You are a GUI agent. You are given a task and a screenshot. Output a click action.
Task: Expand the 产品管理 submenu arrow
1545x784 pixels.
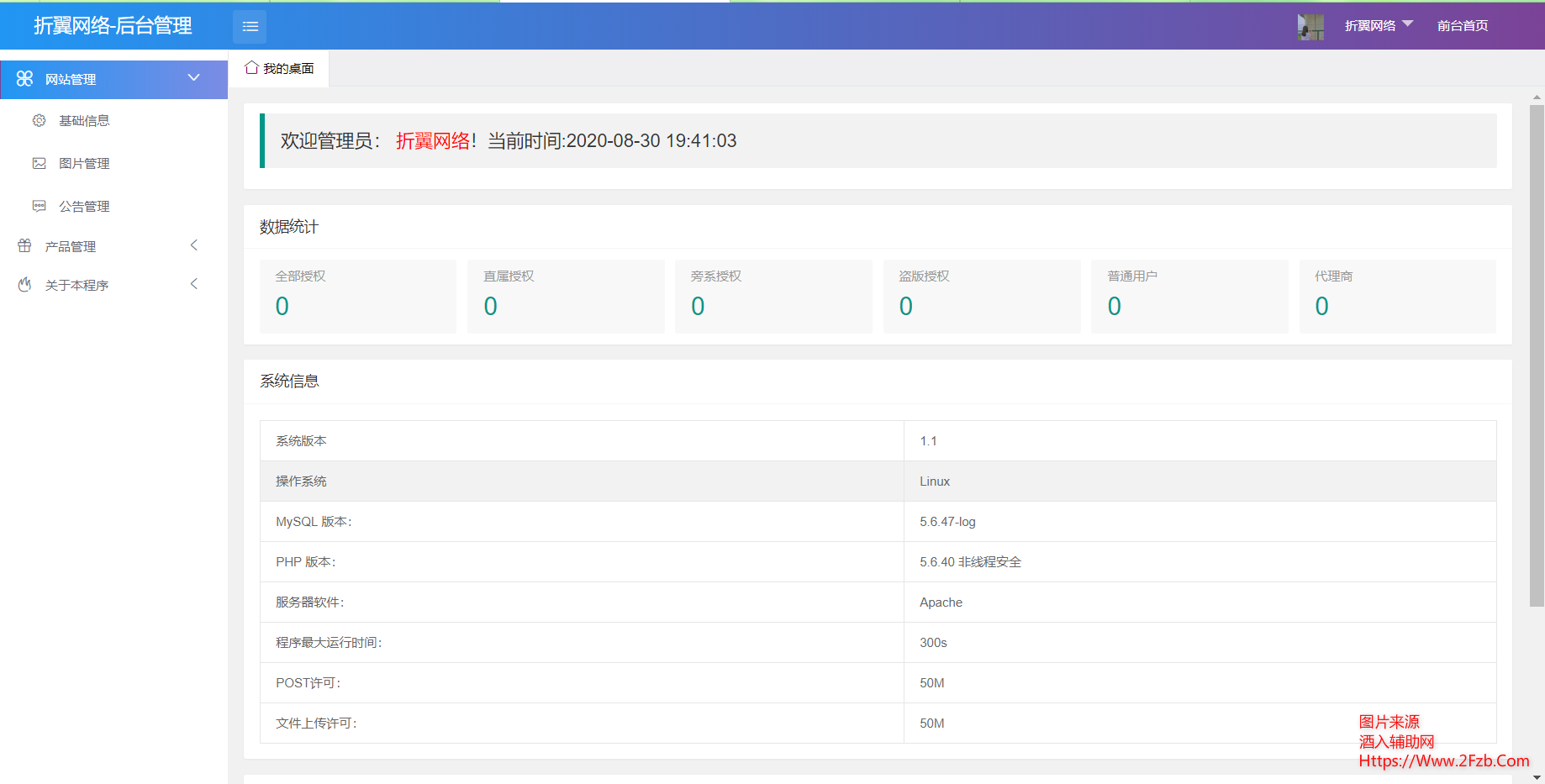[194, 245]
